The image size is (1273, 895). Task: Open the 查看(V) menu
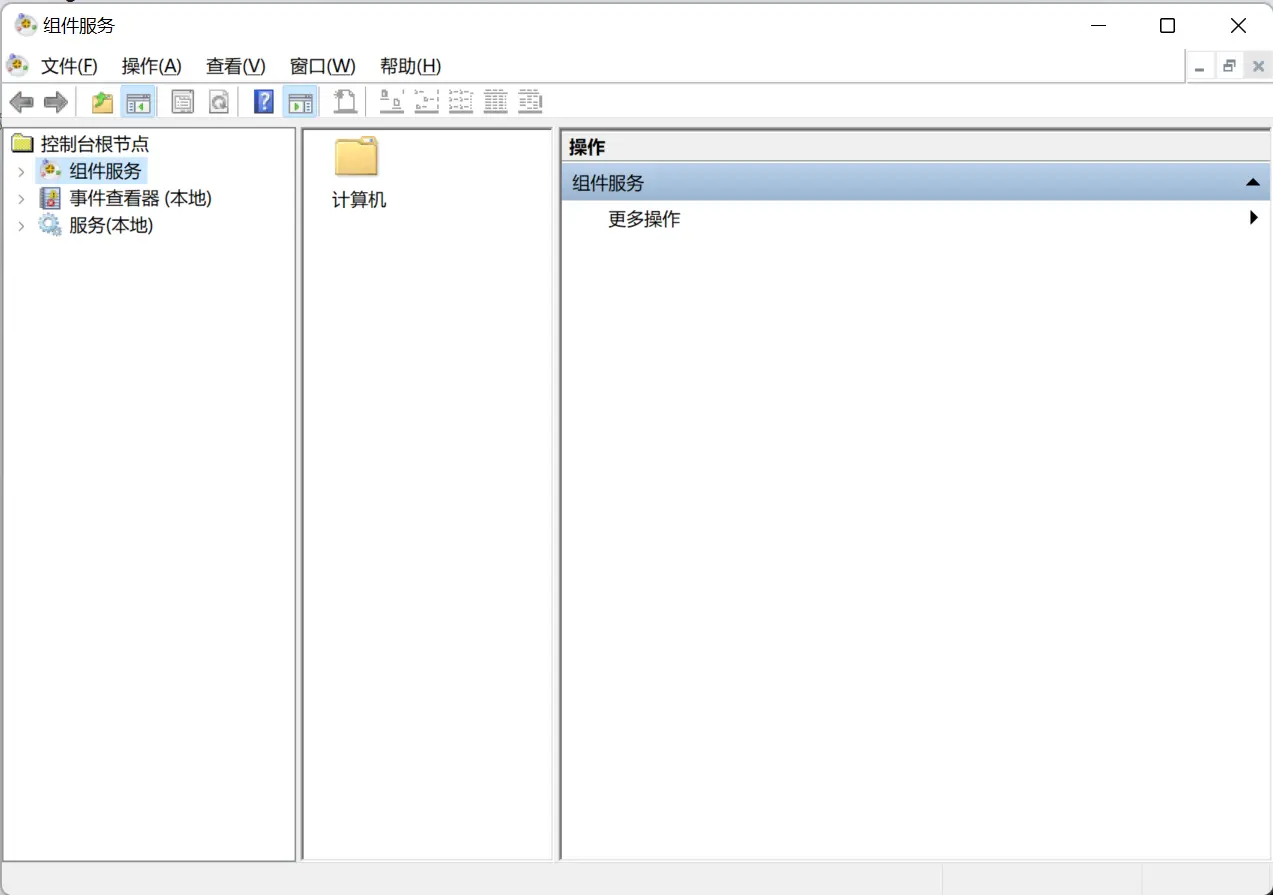tap(236, 66)
